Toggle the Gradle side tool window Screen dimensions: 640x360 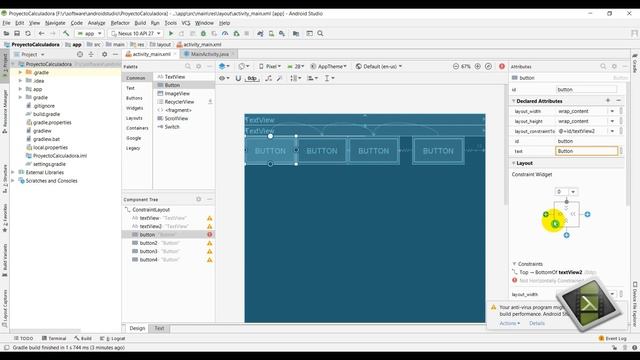click(635, 63)
